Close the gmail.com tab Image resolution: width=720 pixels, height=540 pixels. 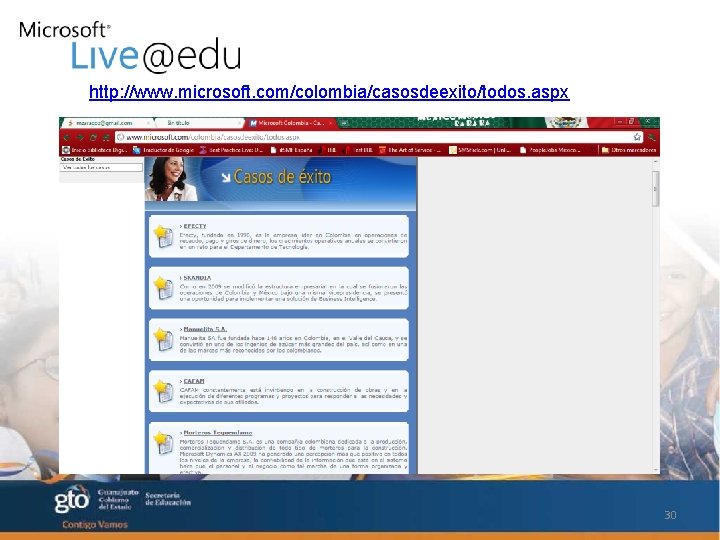[x=148, y=123]
